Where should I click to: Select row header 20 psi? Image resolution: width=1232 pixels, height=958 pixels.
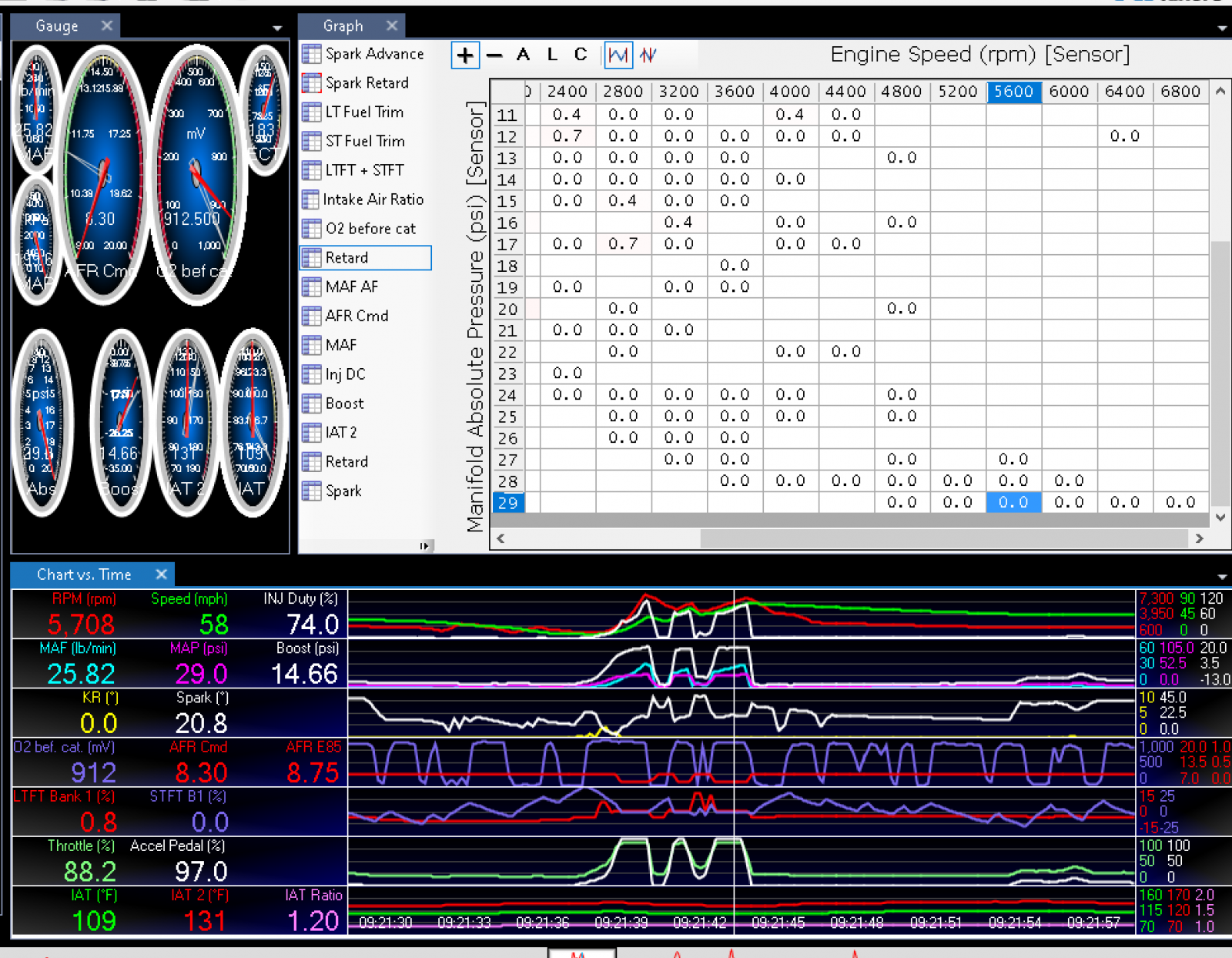coord(507,309)
